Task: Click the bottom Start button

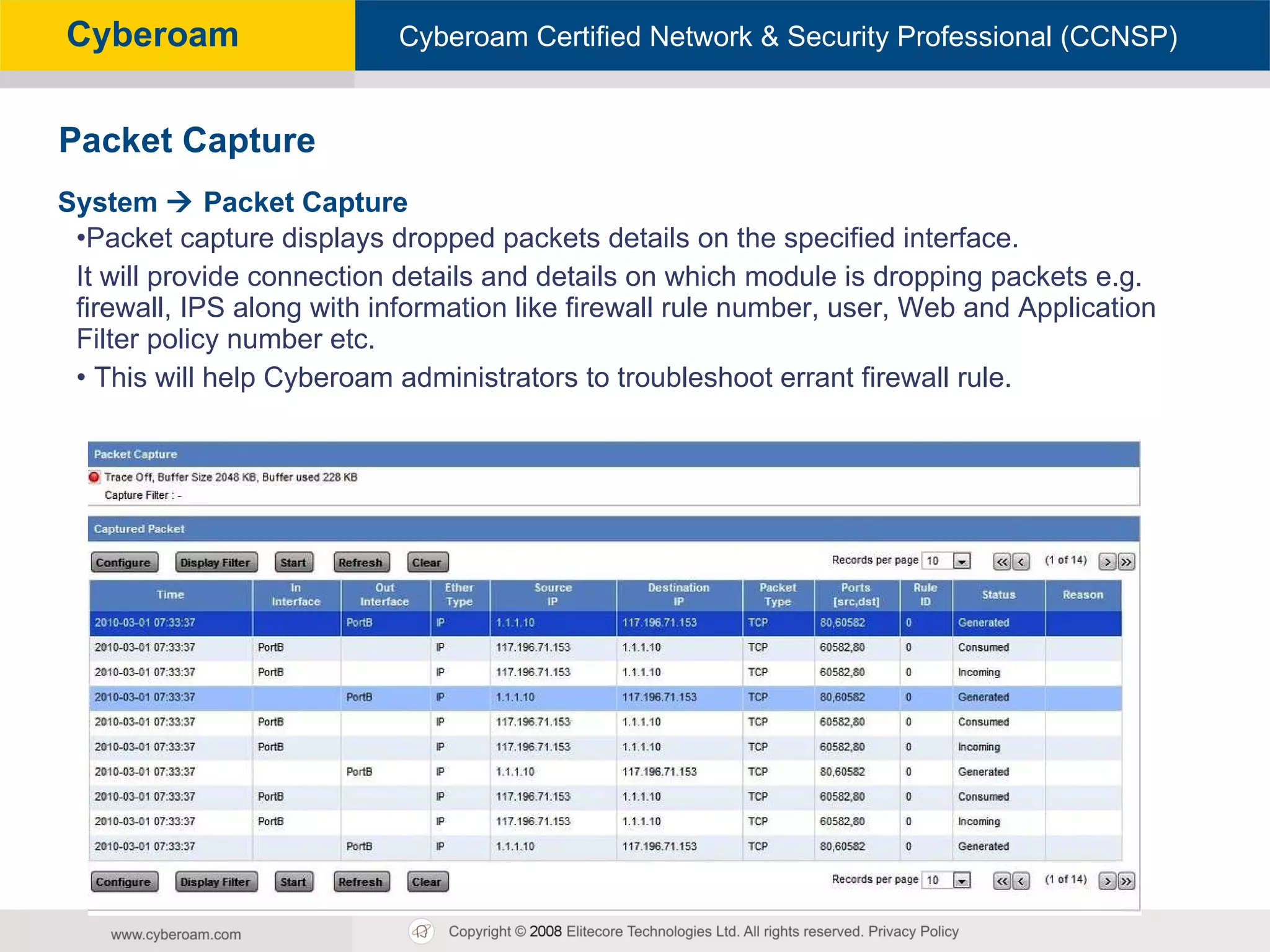Action: (294, 881)
